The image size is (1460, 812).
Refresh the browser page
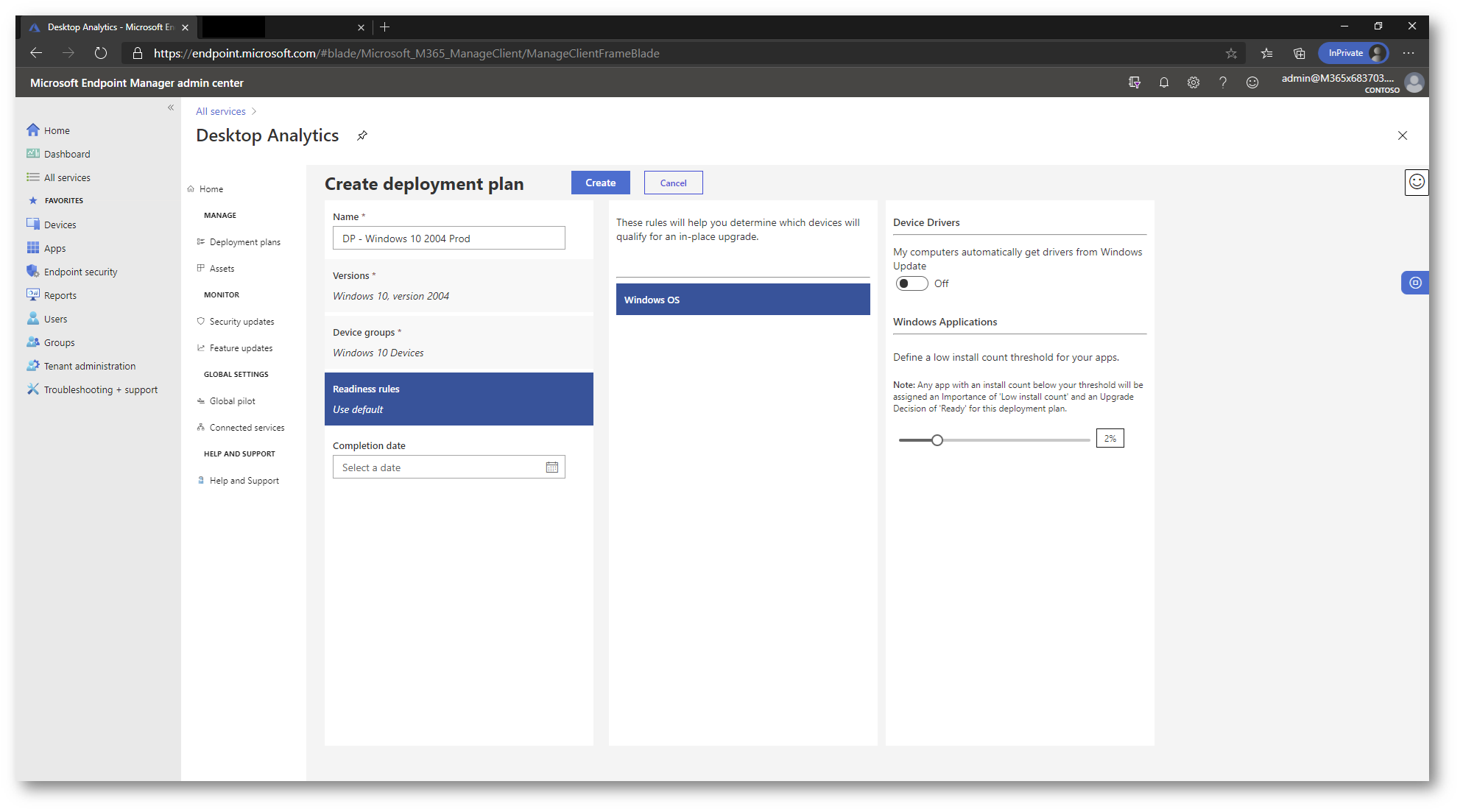101,53
